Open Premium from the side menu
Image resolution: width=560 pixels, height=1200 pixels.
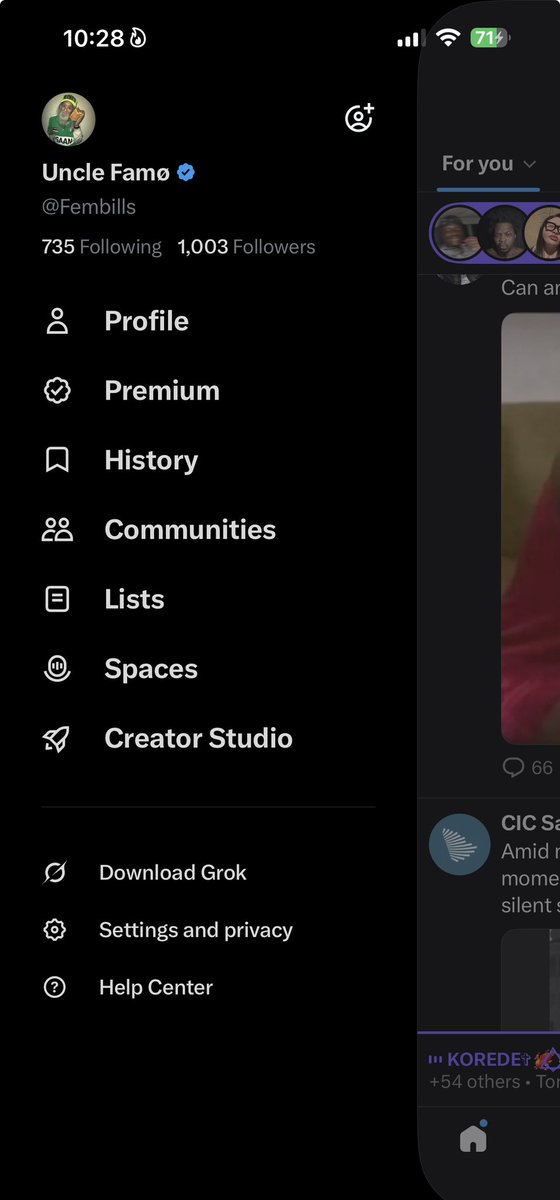pos(161,391)
